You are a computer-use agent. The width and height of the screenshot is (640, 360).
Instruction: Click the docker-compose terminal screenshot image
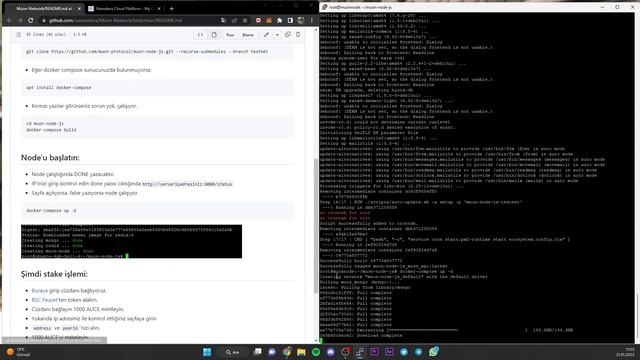pyautogui.click(x=131, y=241)
